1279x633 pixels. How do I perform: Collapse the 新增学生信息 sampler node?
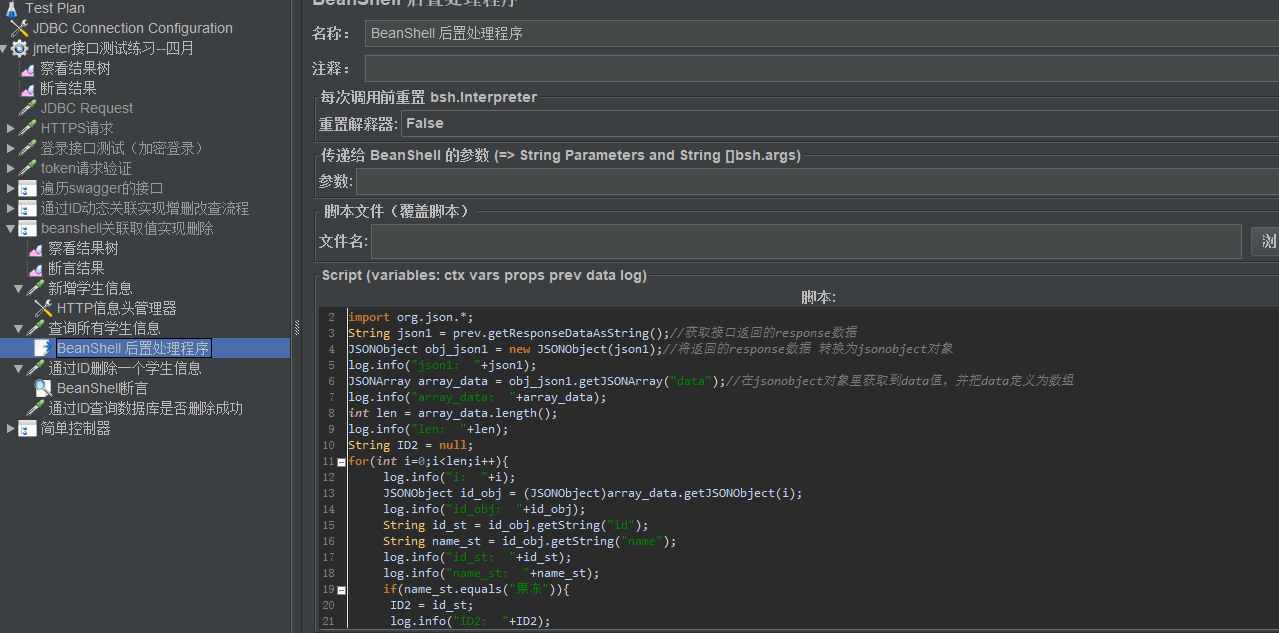19,288
